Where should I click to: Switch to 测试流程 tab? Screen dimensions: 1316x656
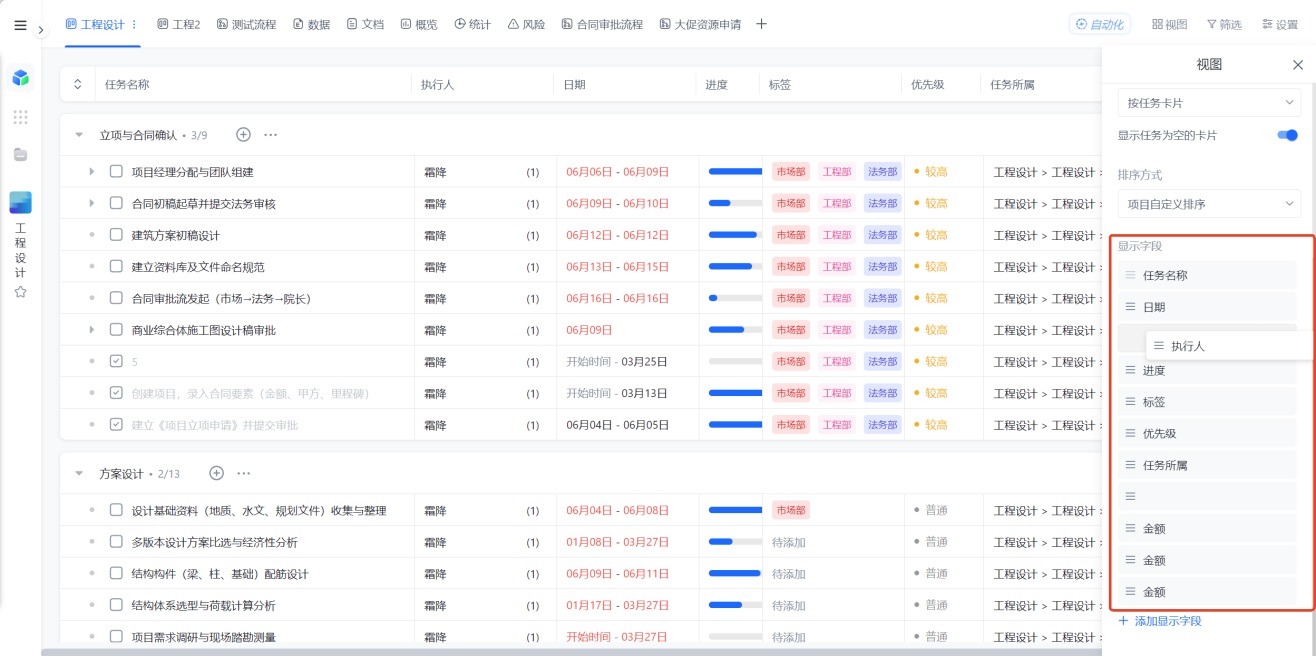click(246, 24)
